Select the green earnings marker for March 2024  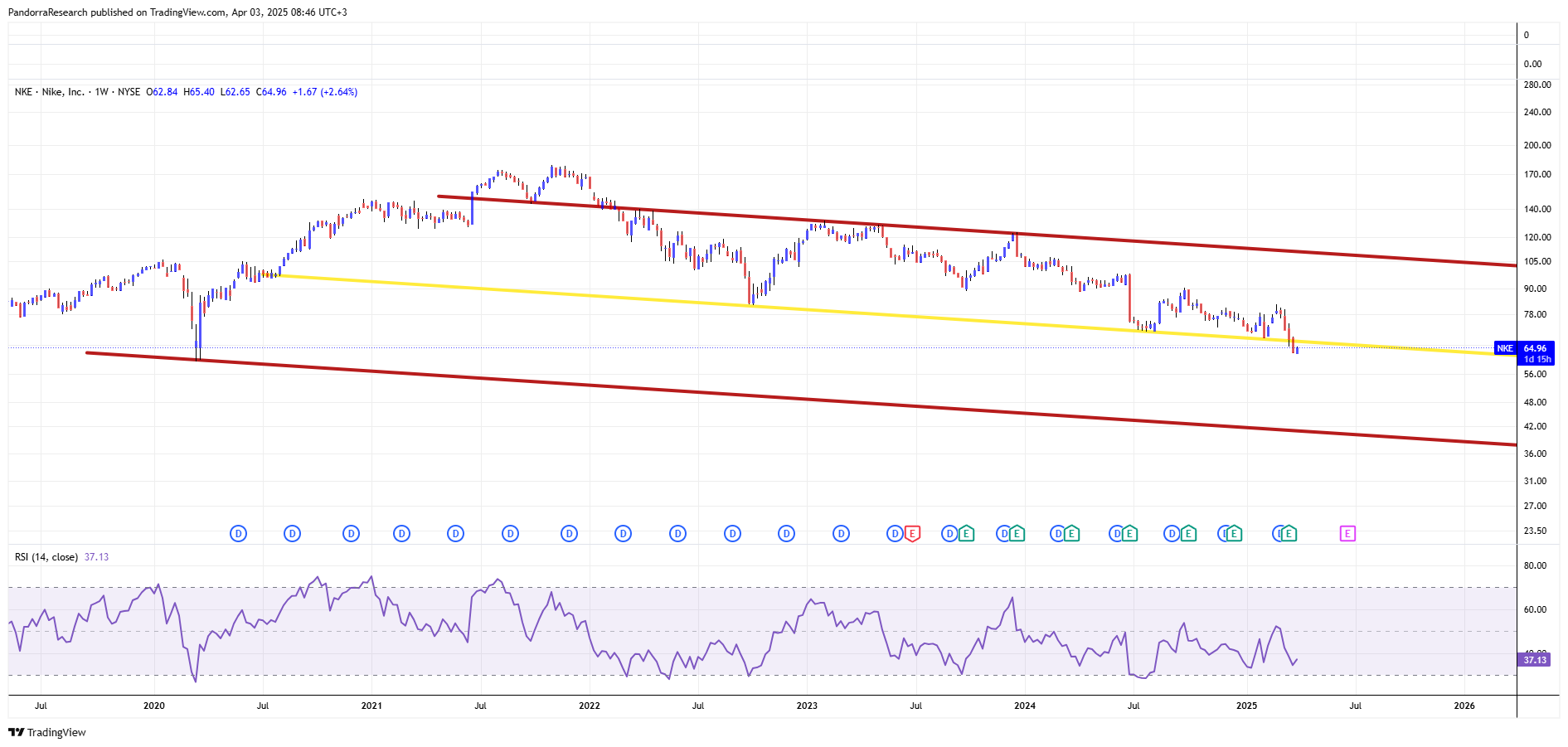tap(1071, 534)
